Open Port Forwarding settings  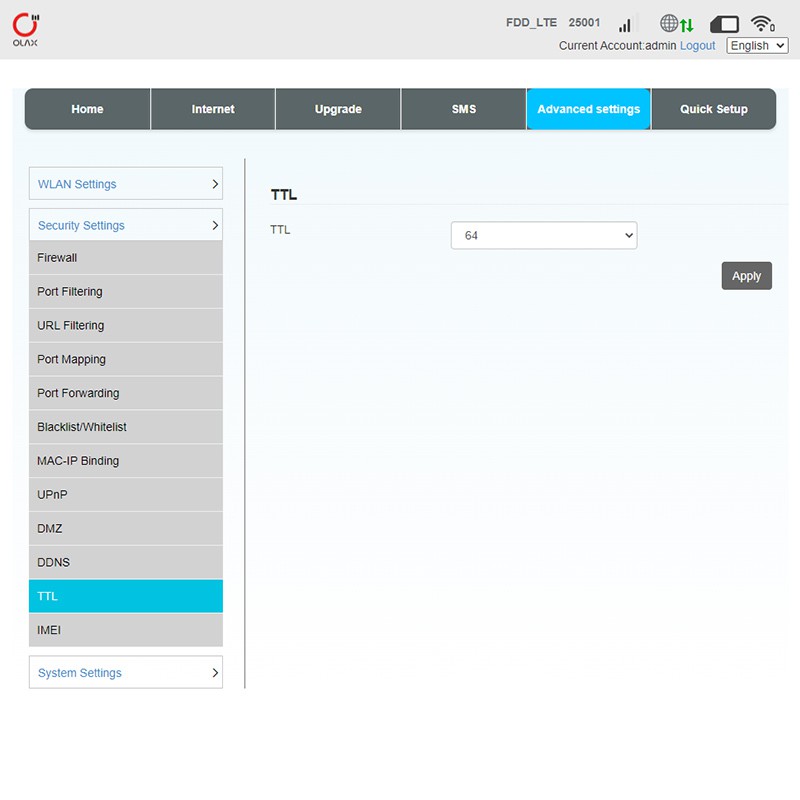click(125, 393)
